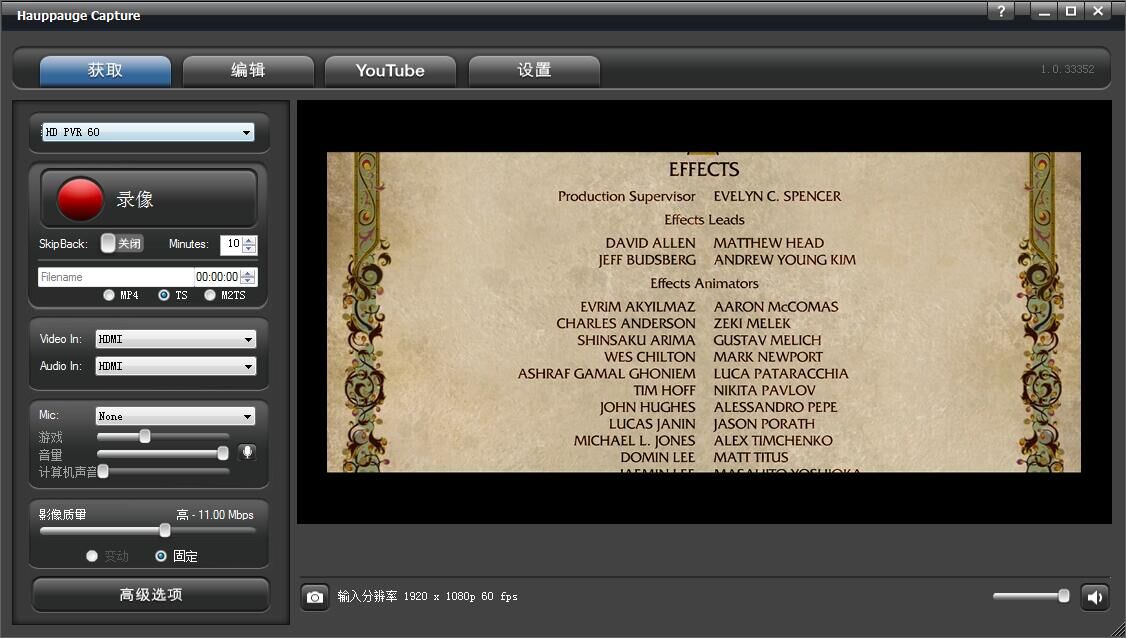Adjust the playback volume slider near speaker
This screenshot has height=638, width=1126.
click(x=1031, y=596)
